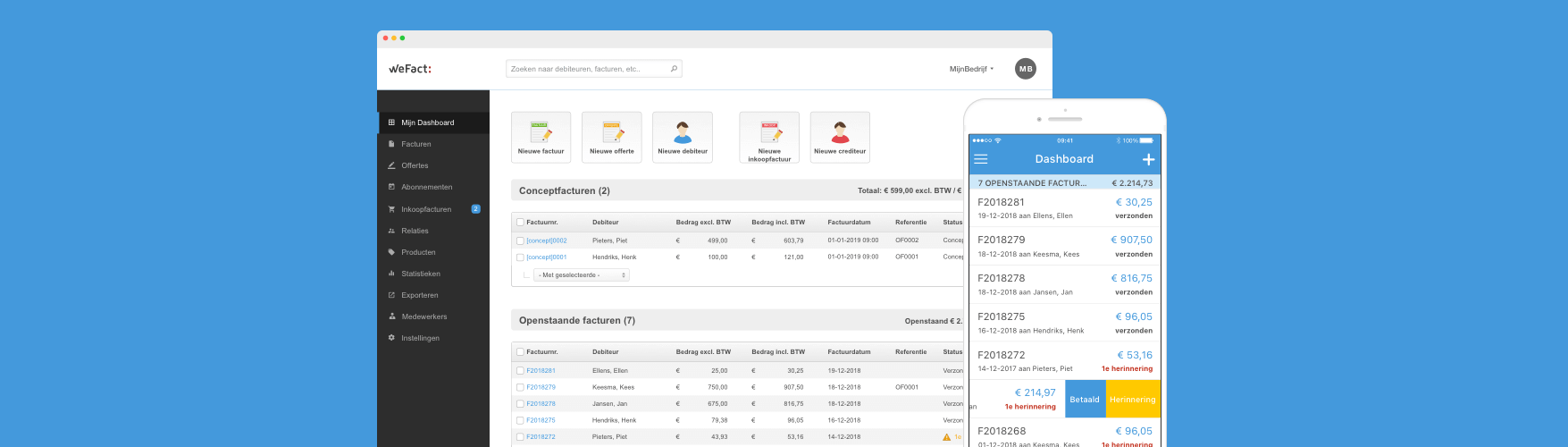The width and height of the screenshot is (1568, 447).
Task: Click the magnifier icon in search bar
Action: click(x=674, y=69)
